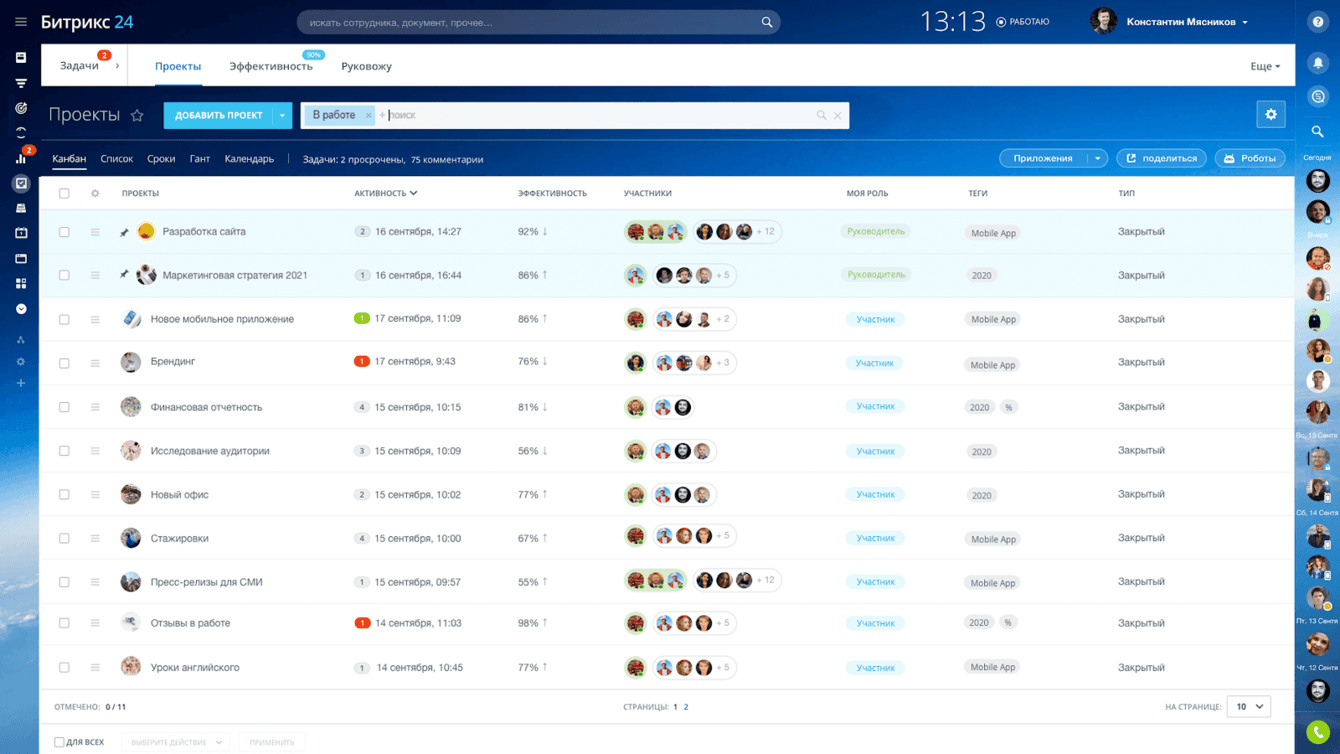Expand the Добавить проект dropdown arrow

(282, 115)
